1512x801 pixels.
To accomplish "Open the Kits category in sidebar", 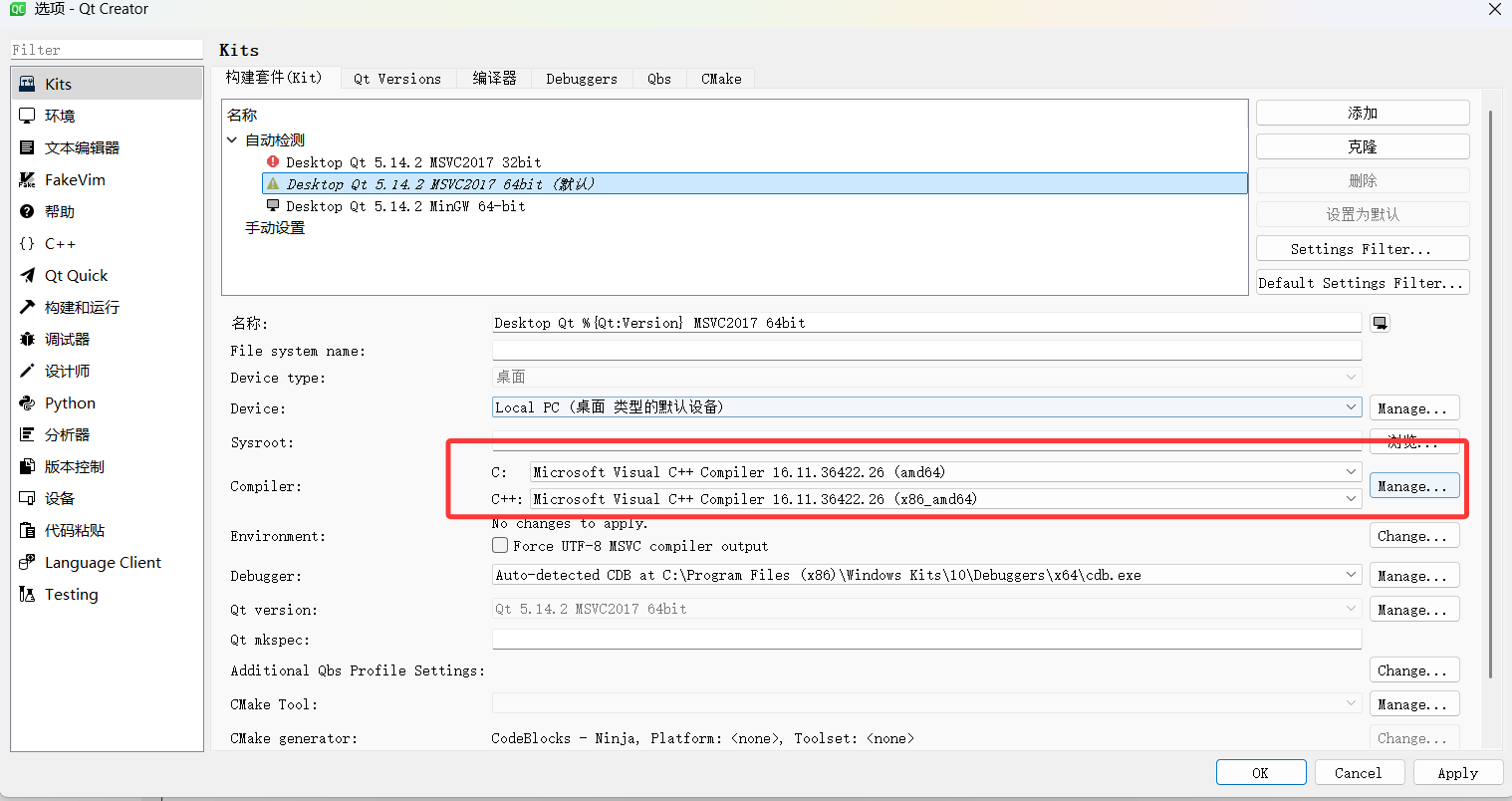I will point(107,84).
